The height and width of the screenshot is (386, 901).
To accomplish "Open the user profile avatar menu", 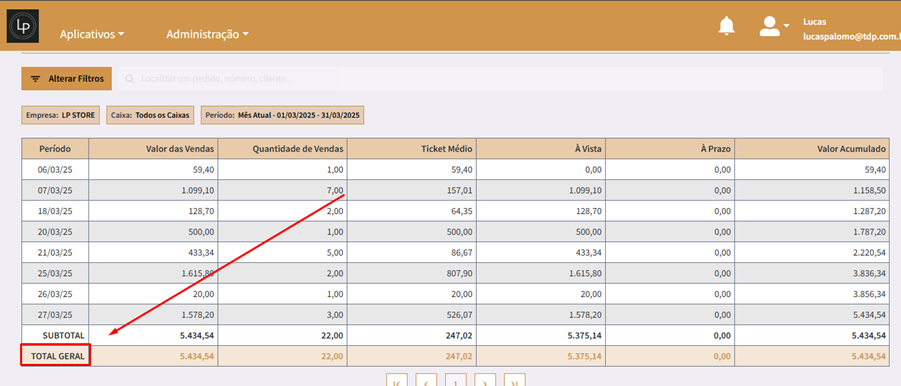I will pyautogui.click(x=769, y=26).
